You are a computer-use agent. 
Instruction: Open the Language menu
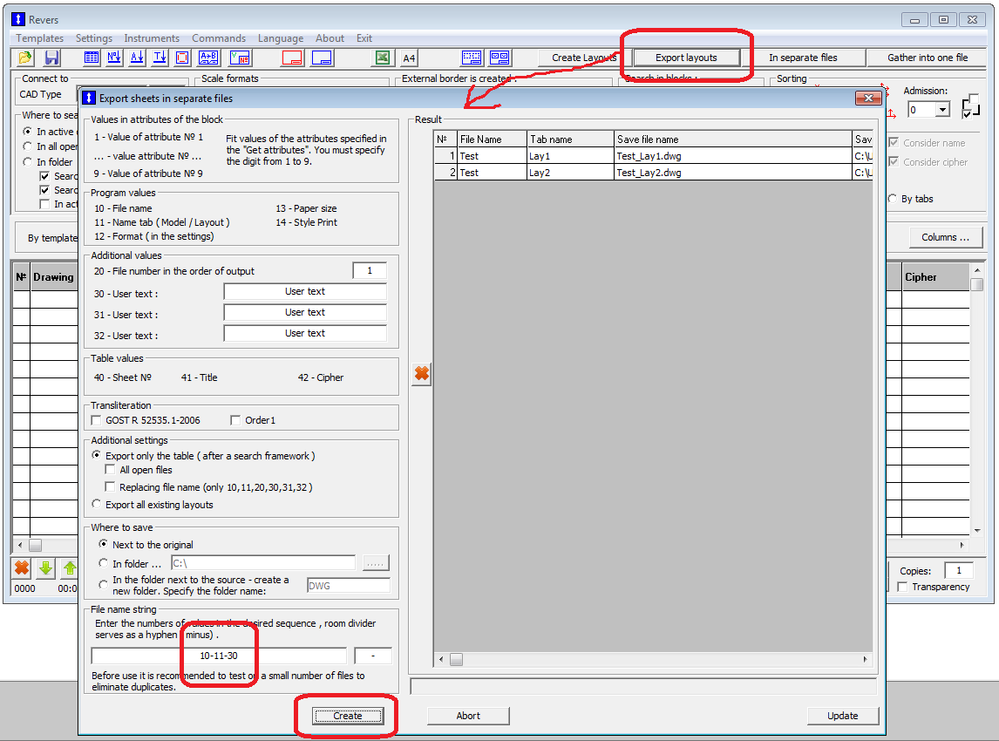click(x=280, y=38)
